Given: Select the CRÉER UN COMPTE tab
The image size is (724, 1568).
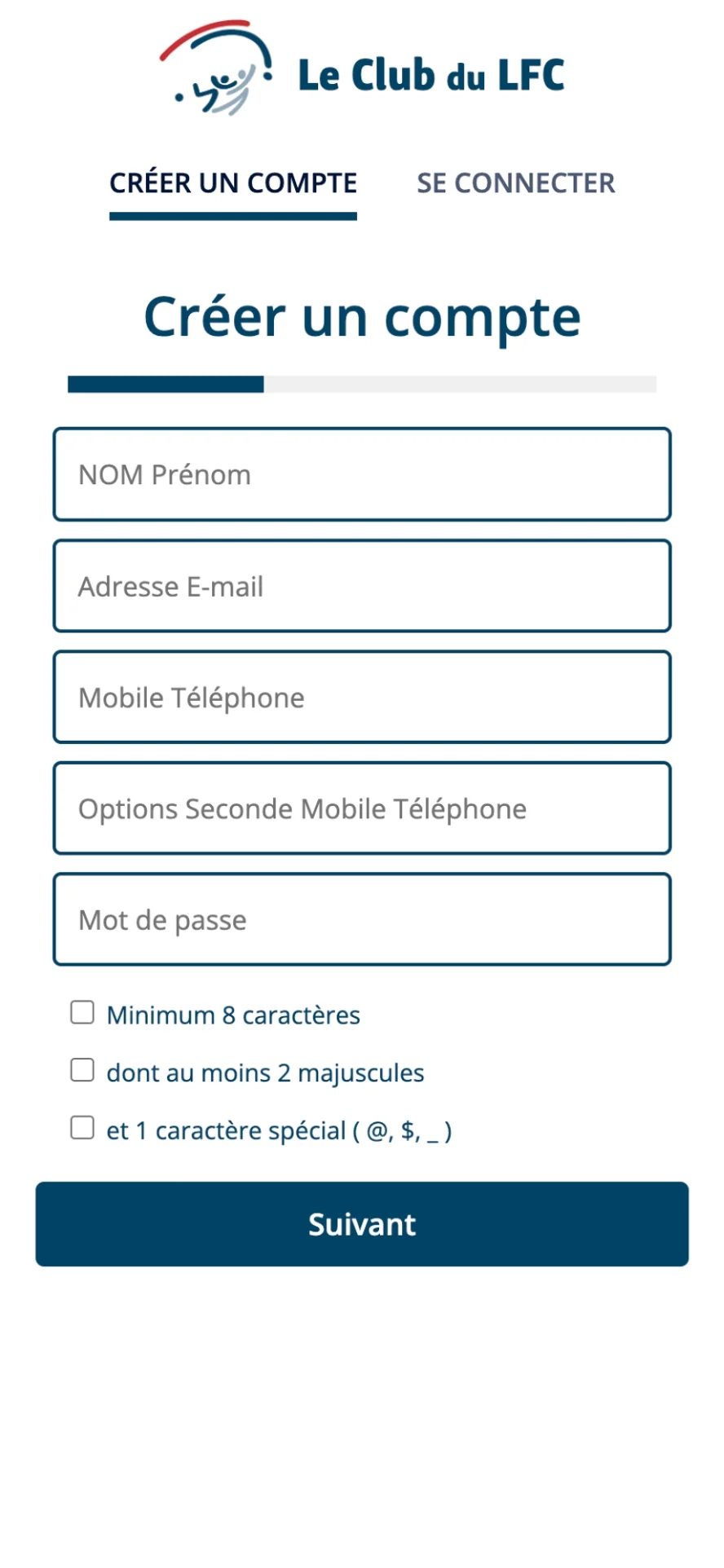Looking at the screenshot, I should point(233,183).
